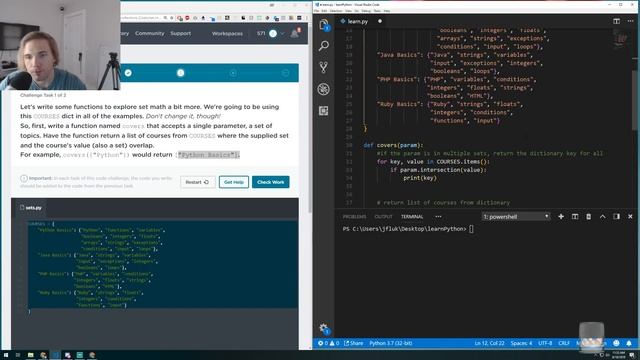
Task: Switch to the PROBLEMS panel tab
Action: [354, 217]
